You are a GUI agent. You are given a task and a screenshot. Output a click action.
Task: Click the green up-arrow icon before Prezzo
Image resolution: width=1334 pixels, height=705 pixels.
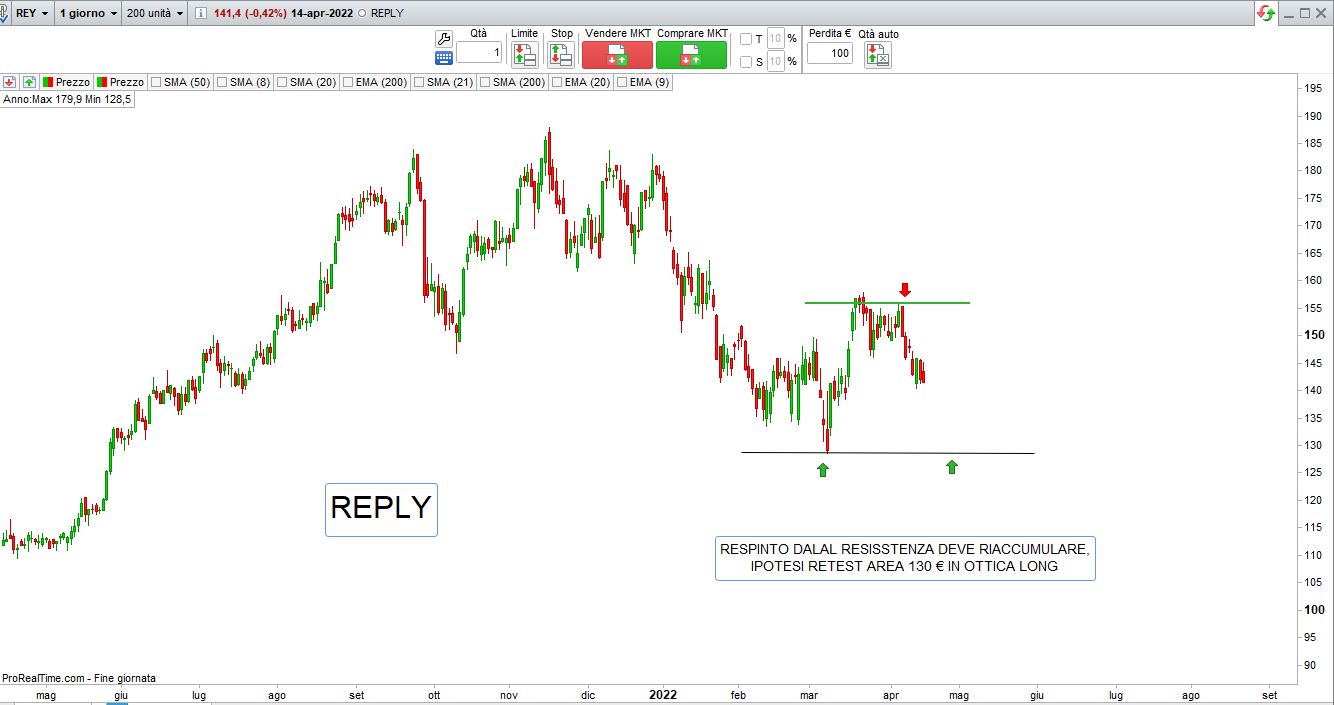point(29,82)
